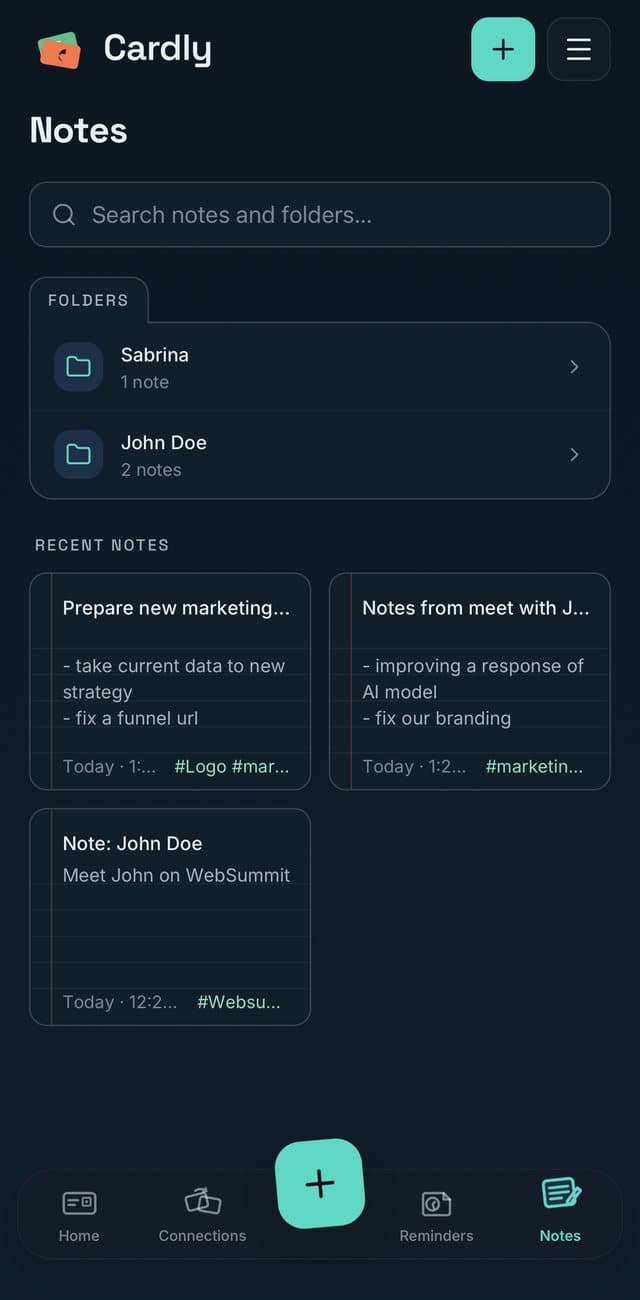
Task: Click the #Websu... tag on John Doe note
Action: click(x=239, y=1003)
